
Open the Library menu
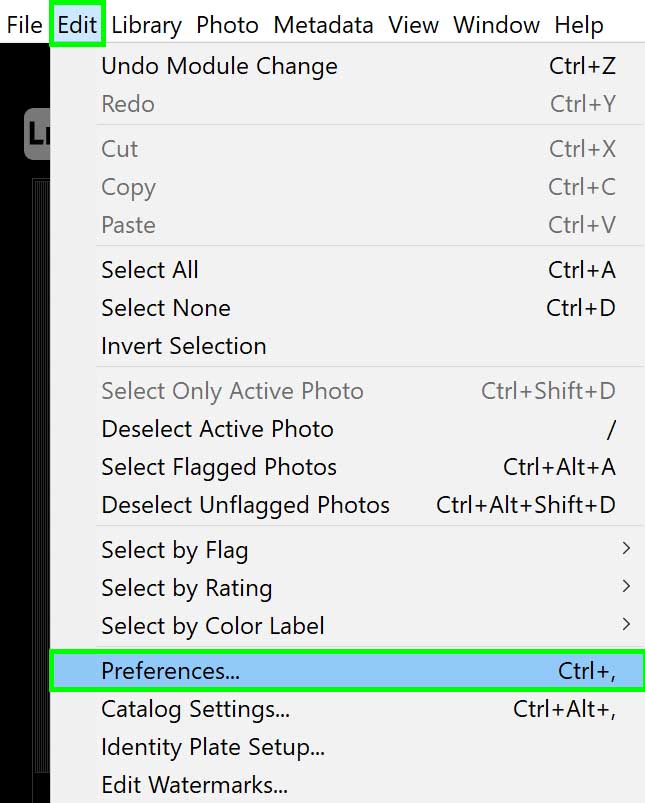coord(147,25)
